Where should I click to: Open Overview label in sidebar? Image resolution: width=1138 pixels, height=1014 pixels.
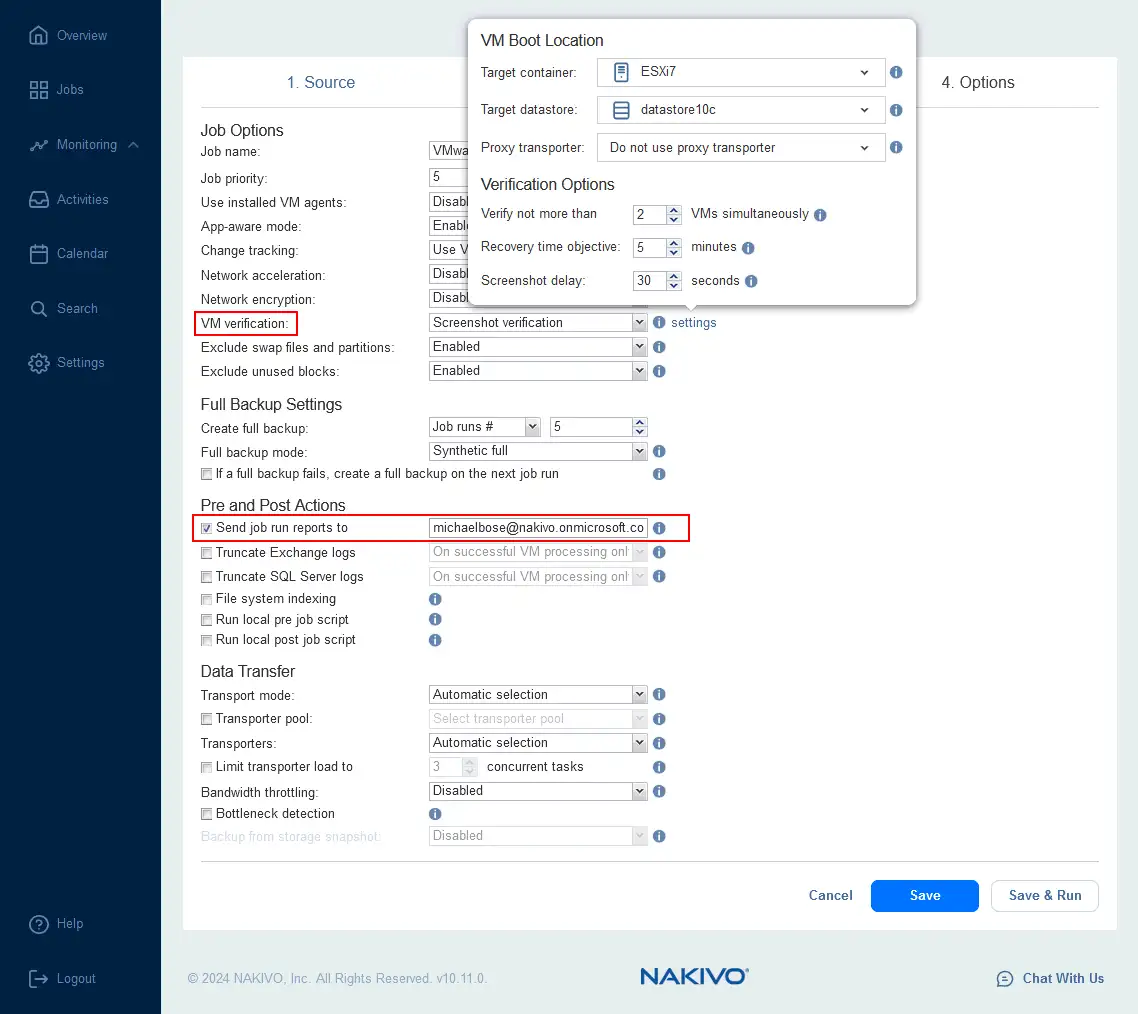(x=82, y=36)
